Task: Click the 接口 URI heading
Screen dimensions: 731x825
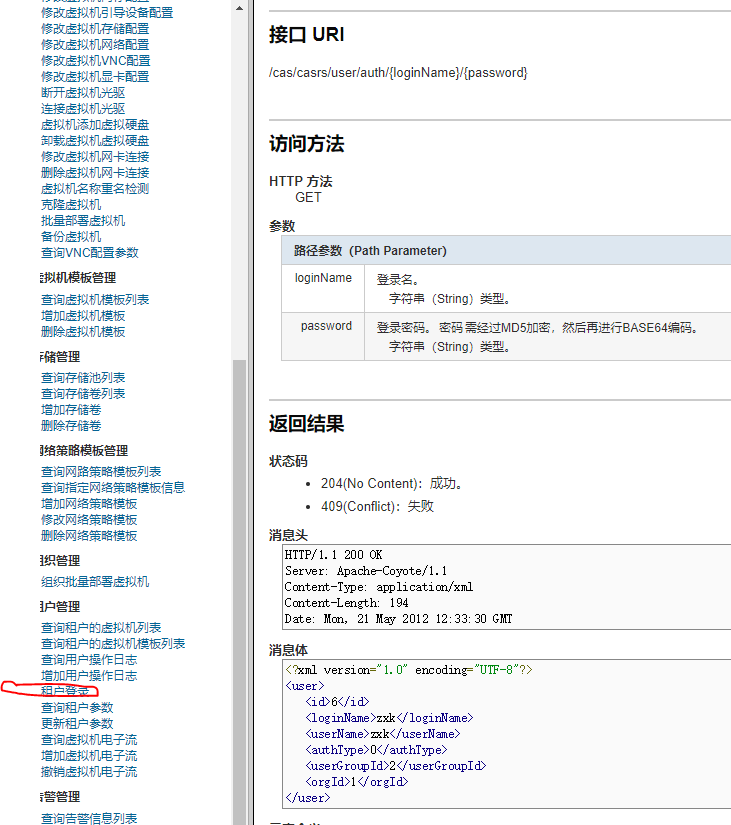Action: [306, 35]
